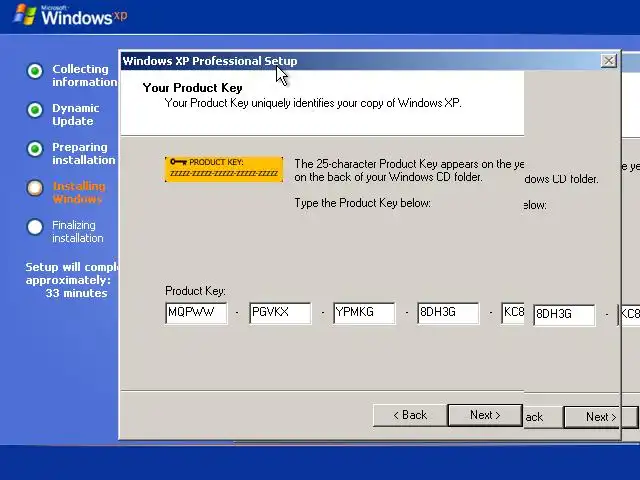Click the "Dynamic Update" step label

[x=76, y=114]
